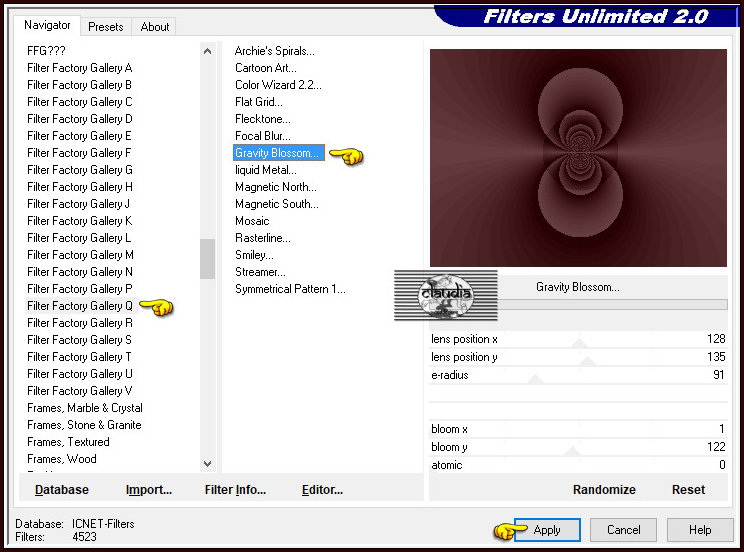The width and height of the screenshot is (744, 552).
Task: Select Filter Factory Gallery F
Action: (79, 153)
